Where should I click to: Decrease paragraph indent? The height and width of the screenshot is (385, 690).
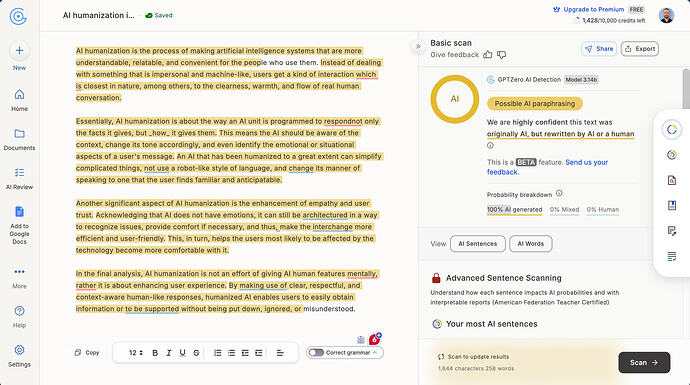tap(245, 353)
